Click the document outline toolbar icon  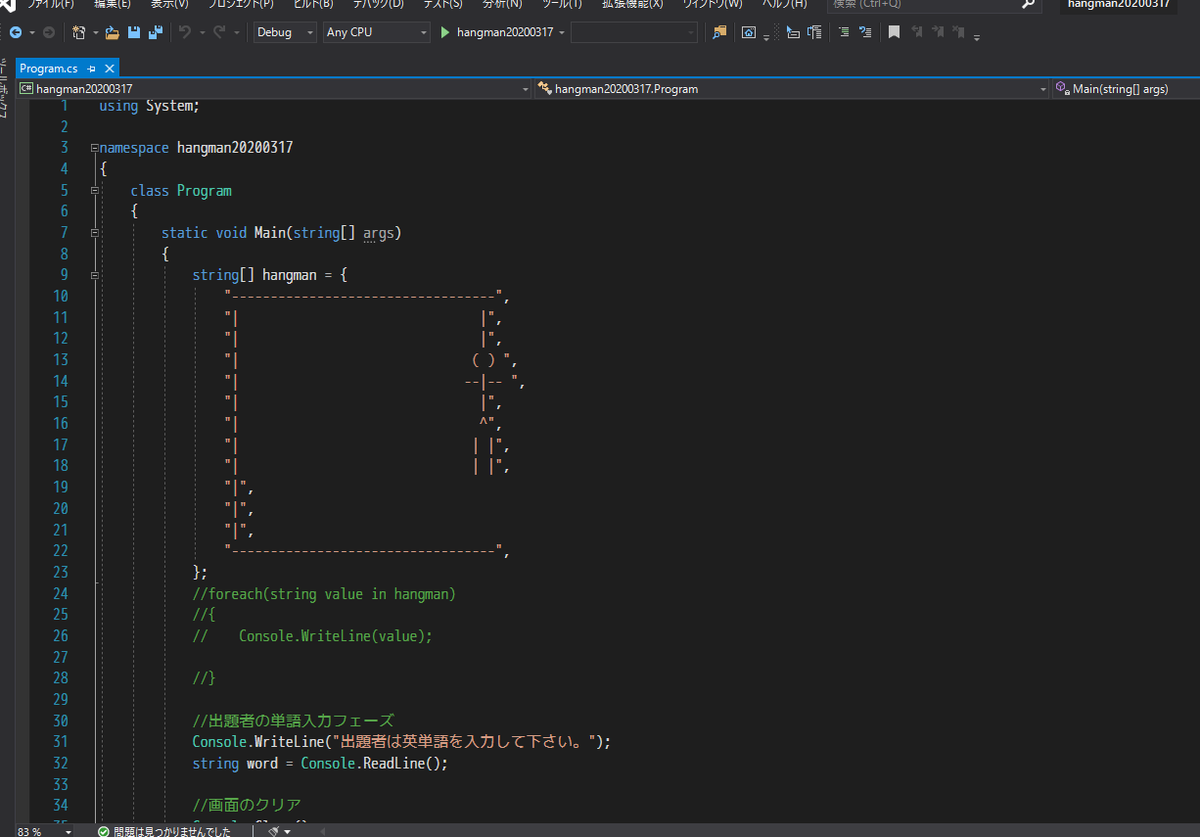pos(815,32)
